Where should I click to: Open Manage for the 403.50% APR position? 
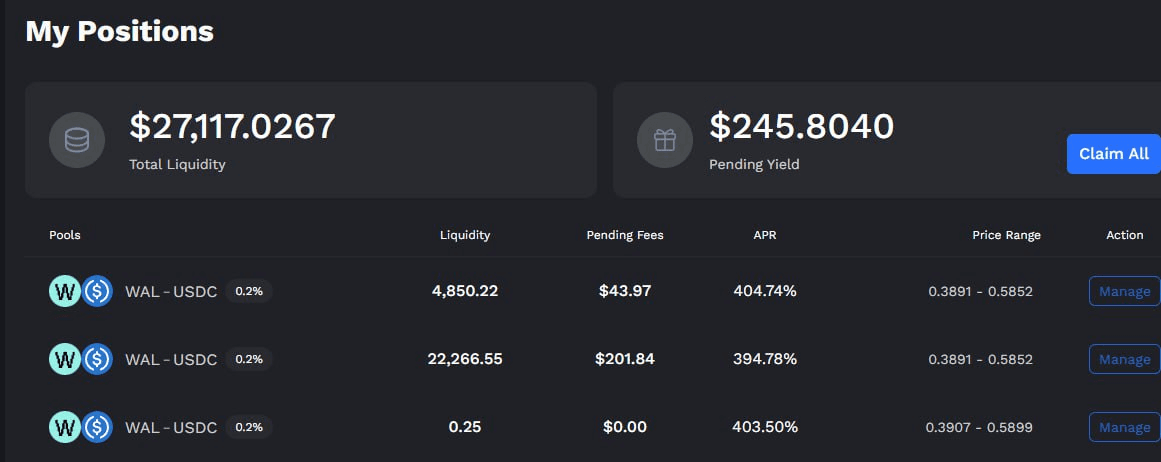[1124, 427]
